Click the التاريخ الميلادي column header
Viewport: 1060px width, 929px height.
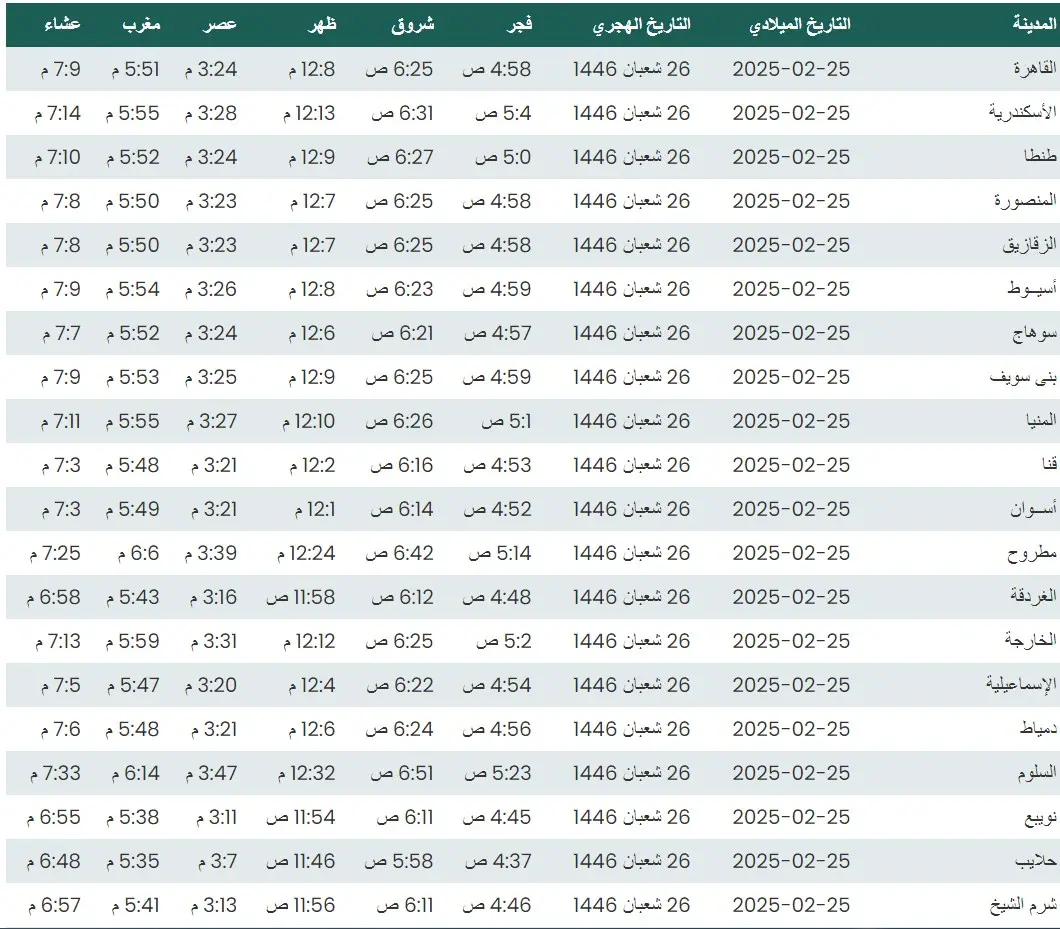(x=800, y=24)
